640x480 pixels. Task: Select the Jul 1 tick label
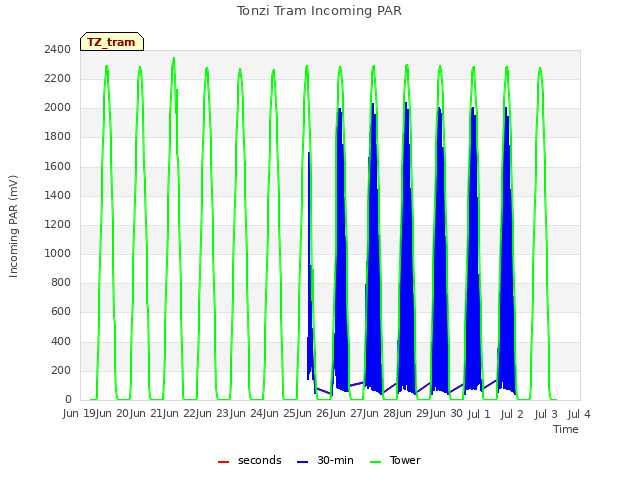click(479, 414)
